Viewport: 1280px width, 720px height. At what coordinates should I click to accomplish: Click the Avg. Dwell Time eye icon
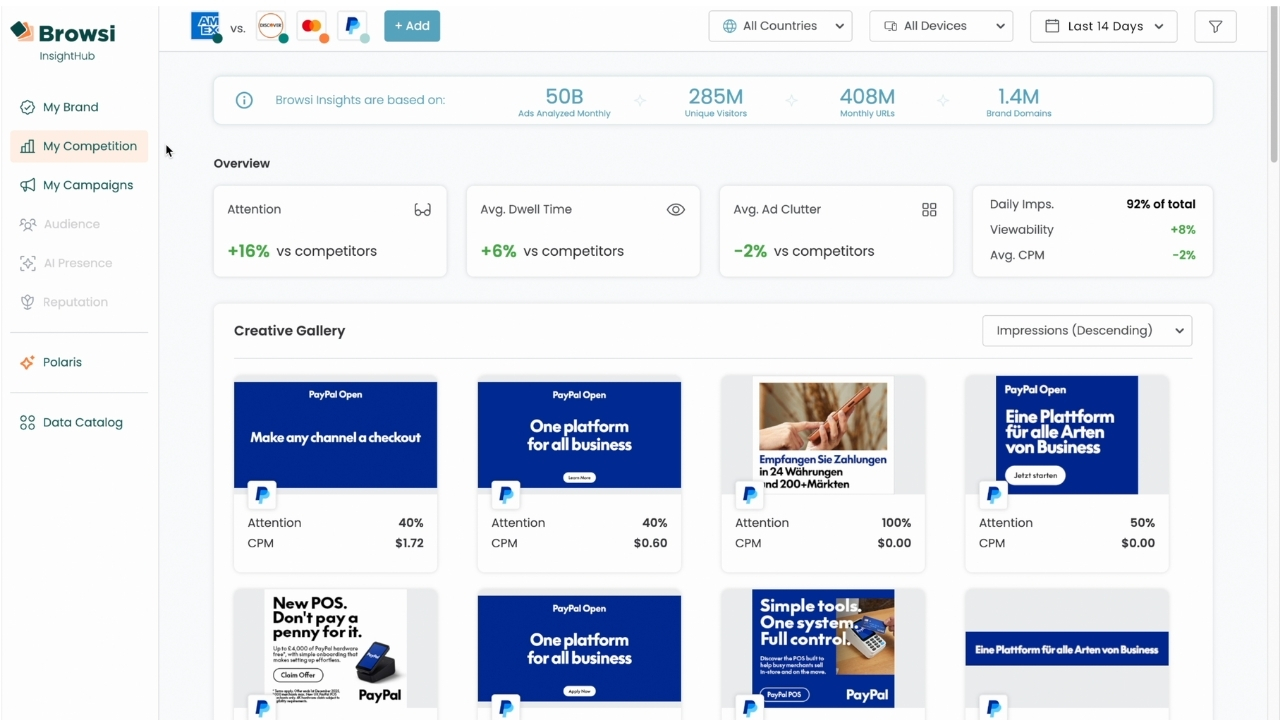pos(676,210)
